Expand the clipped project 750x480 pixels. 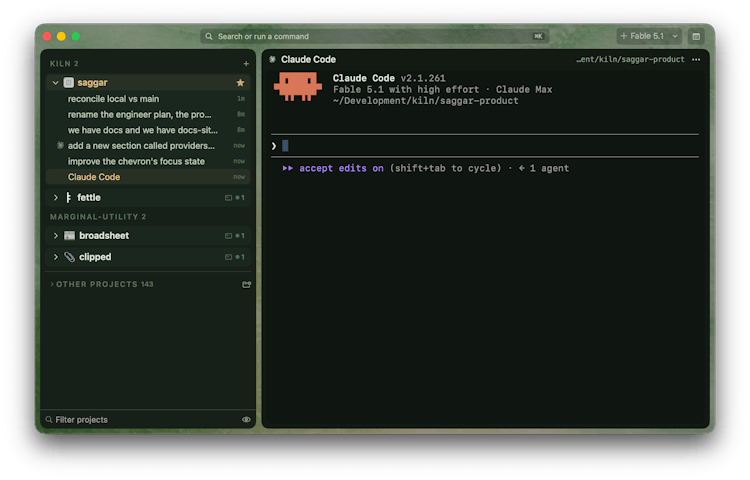[55, 257]
